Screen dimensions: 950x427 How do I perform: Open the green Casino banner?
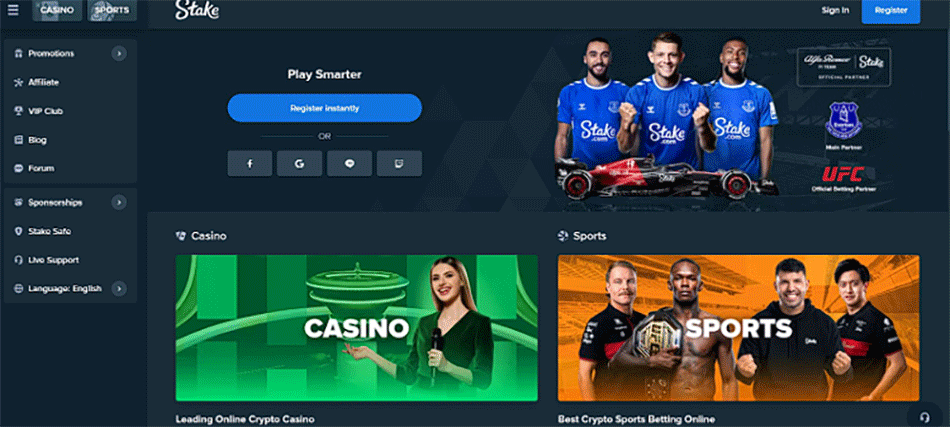pos(357,328)
